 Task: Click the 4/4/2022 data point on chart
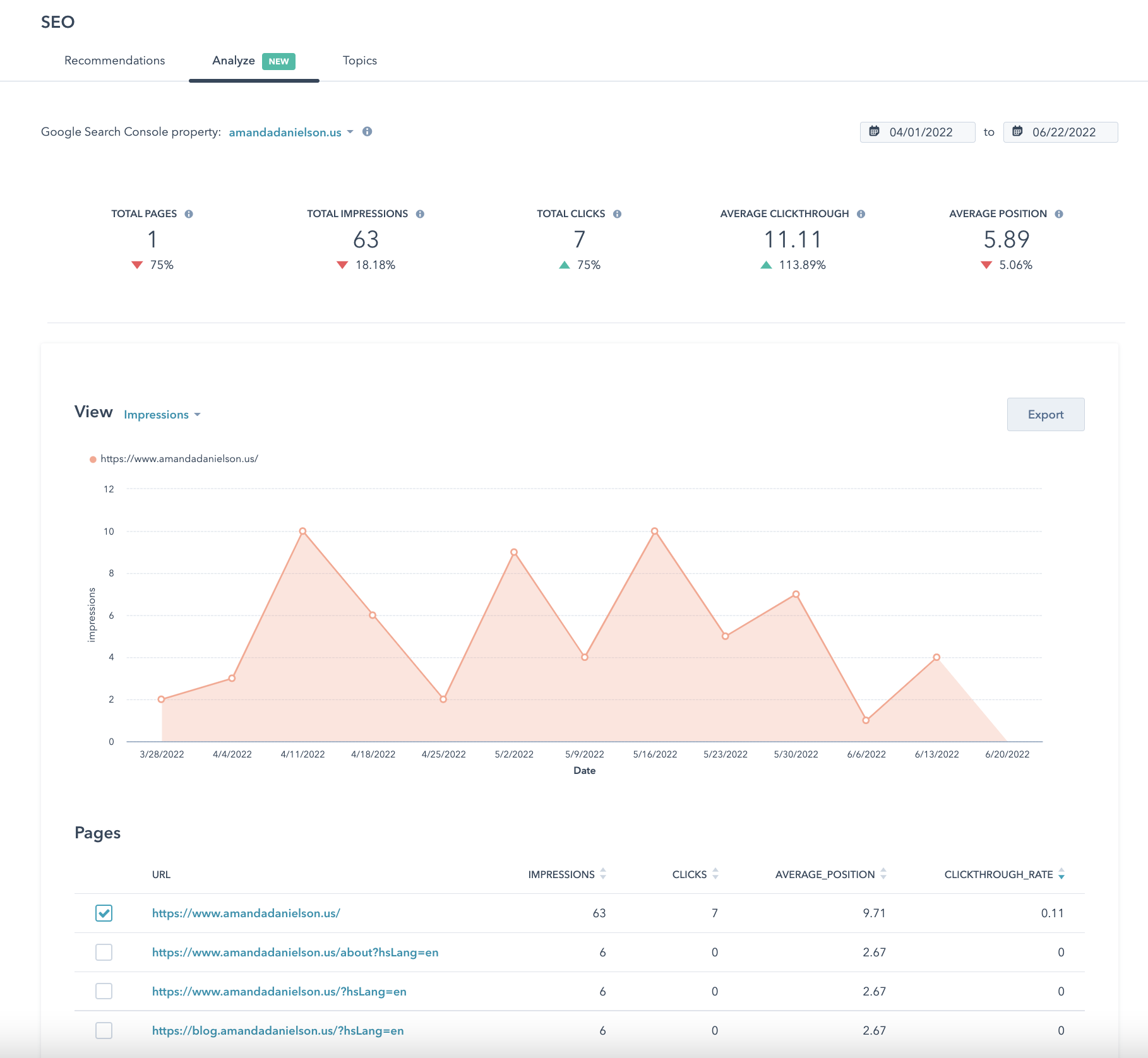coord(232,678)
